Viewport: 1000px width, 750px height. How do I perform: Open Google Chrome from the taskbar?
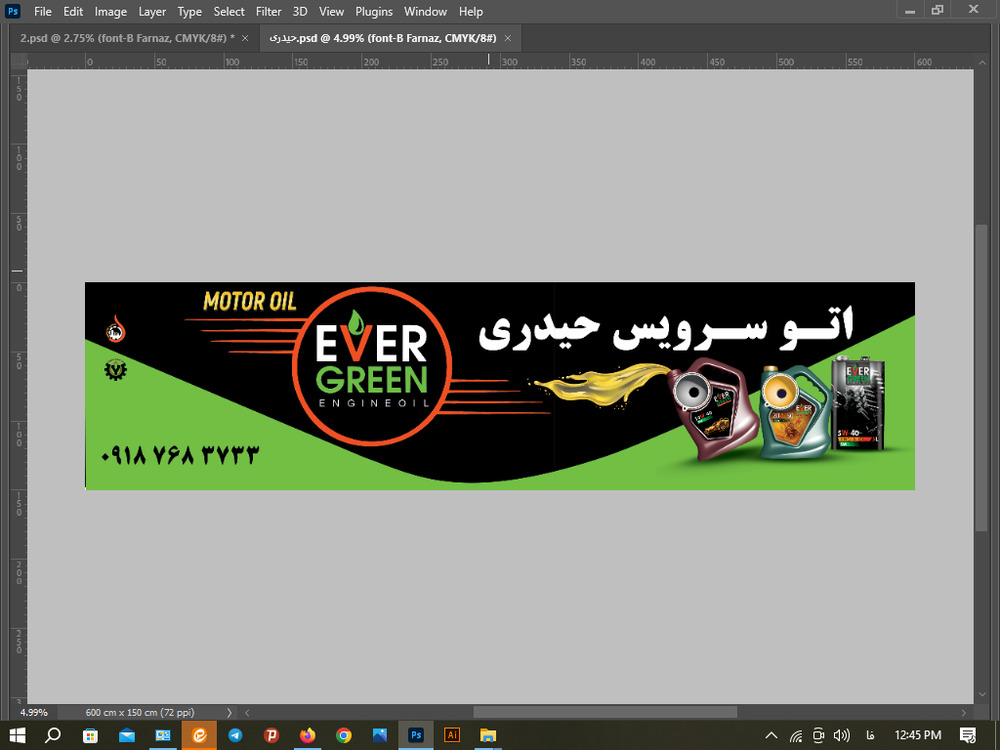(x=344, y=735)
